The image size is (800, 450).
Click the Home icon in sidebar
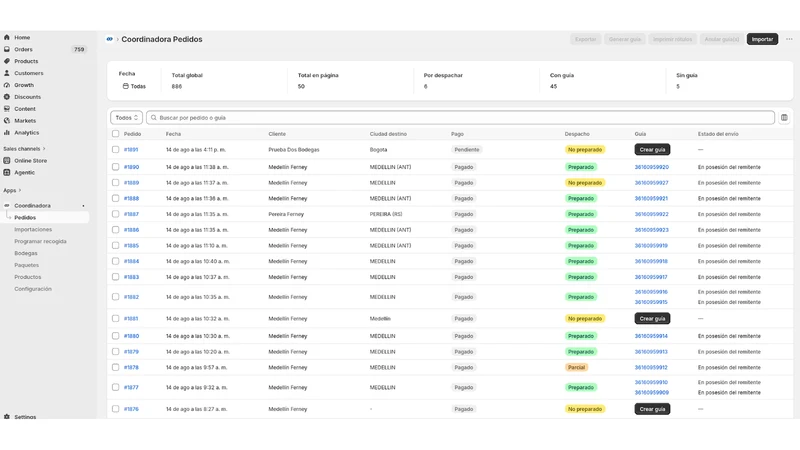7,37
